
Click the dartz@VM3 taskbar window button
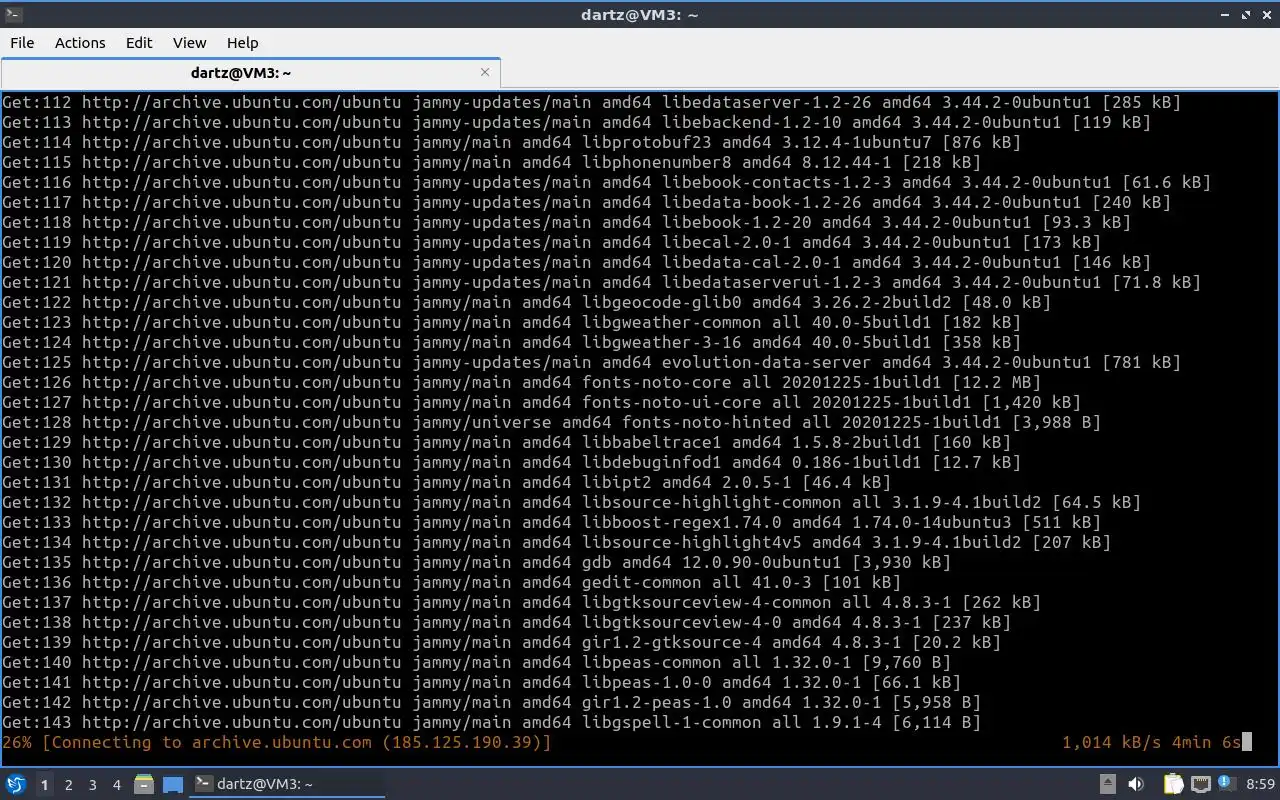point(288,784)
